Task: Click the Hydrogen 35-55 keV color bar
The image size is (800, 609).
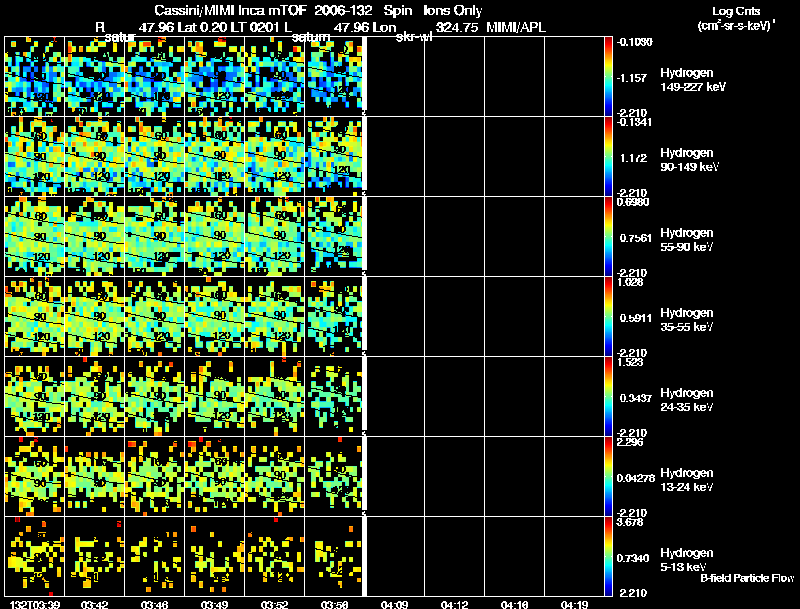Action: [x=609, y=315]
